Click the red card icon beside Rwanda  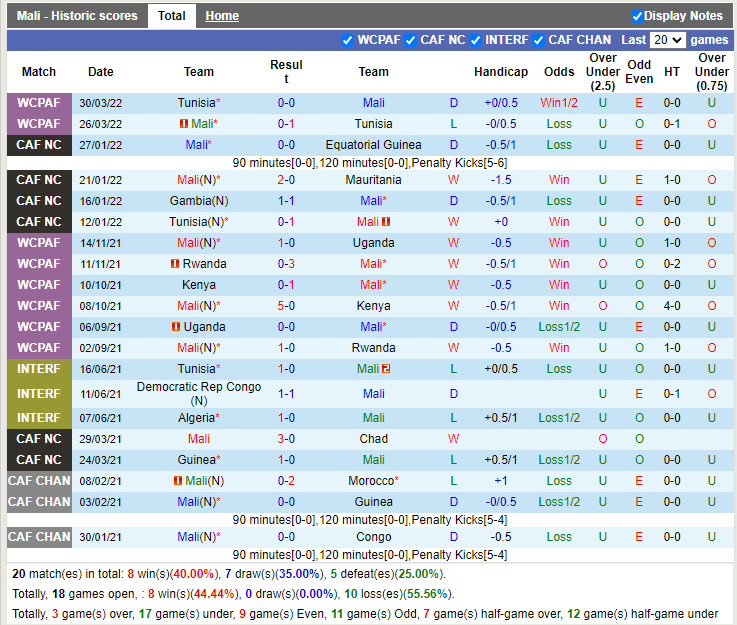tap(174, 264)
